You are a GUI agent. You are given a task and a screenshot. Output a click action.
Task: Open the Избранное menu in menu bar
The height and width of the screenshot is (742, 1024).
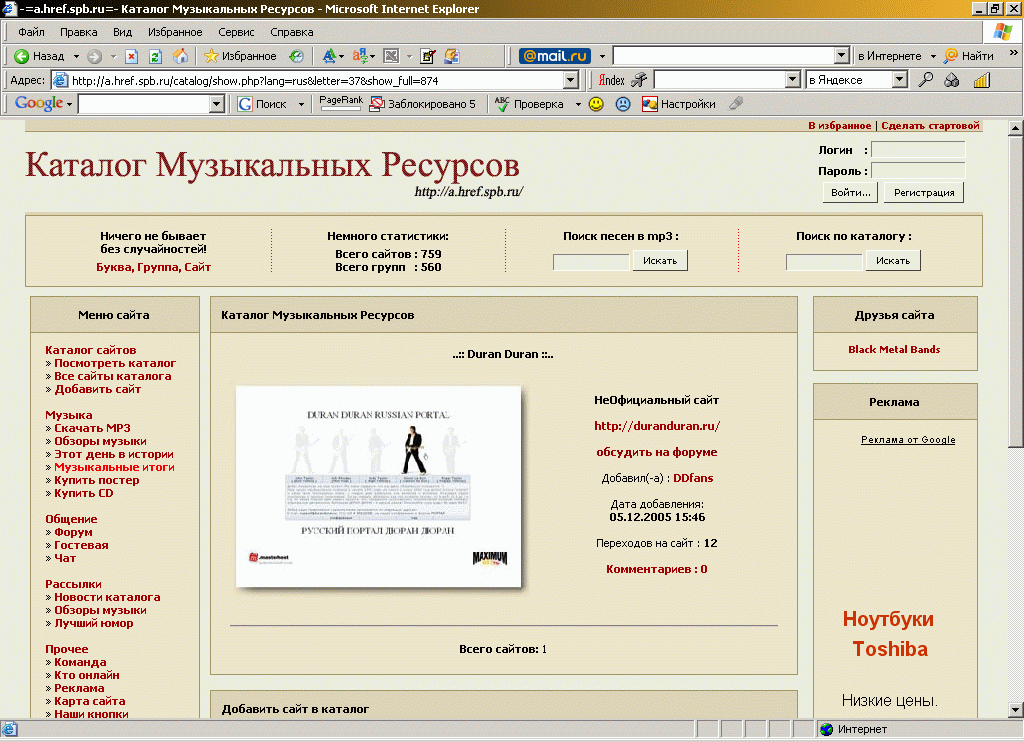[x=175, y=32]
